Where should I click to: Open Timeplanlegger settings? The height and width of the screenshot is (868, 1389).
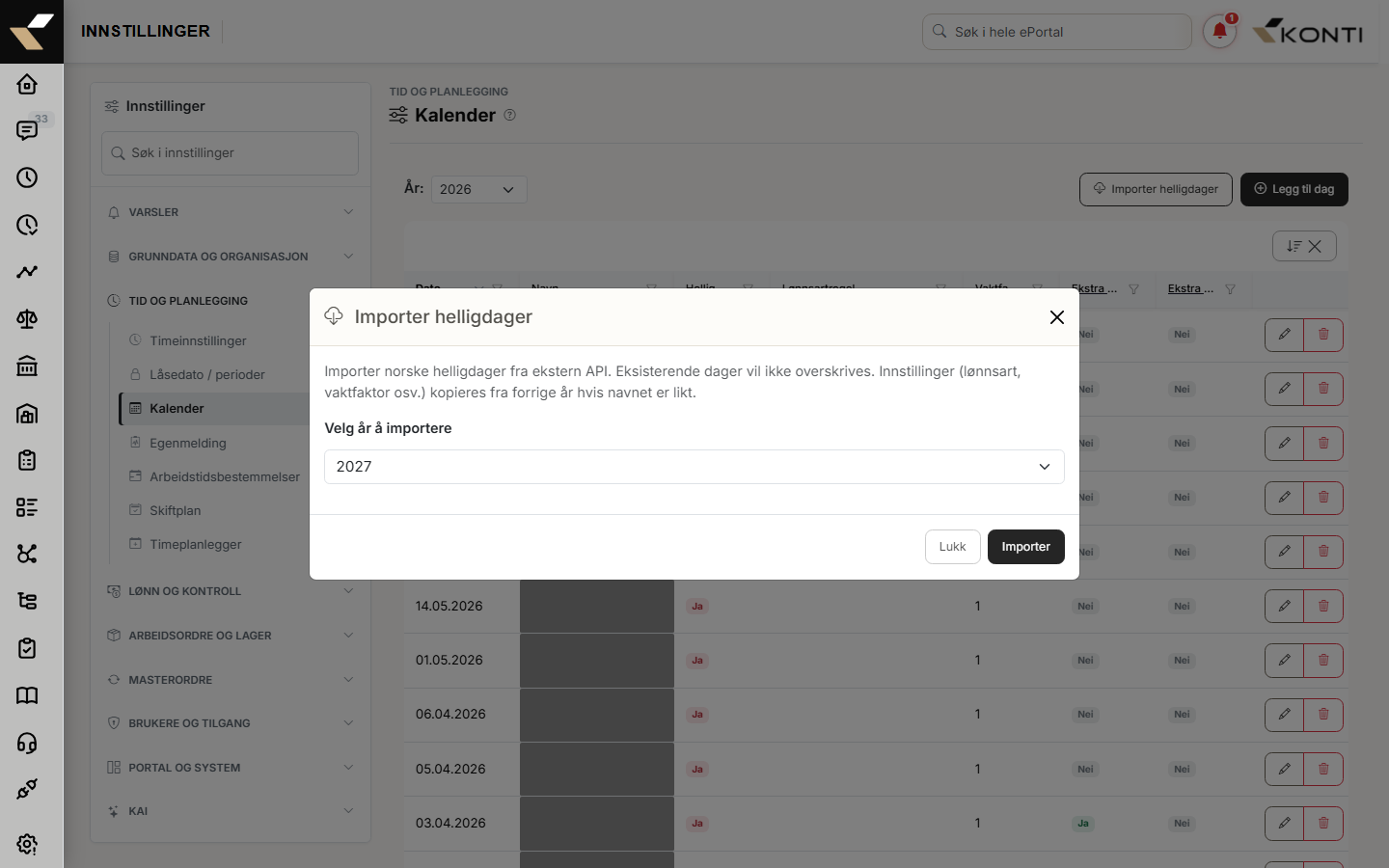(x=195, y=544)
